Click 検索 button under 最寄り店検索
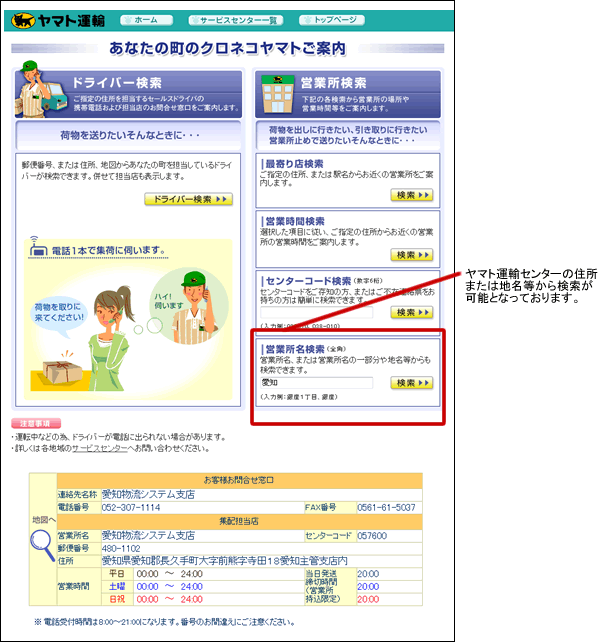Viewport: 600px width, 642px height. click(412, 195)
